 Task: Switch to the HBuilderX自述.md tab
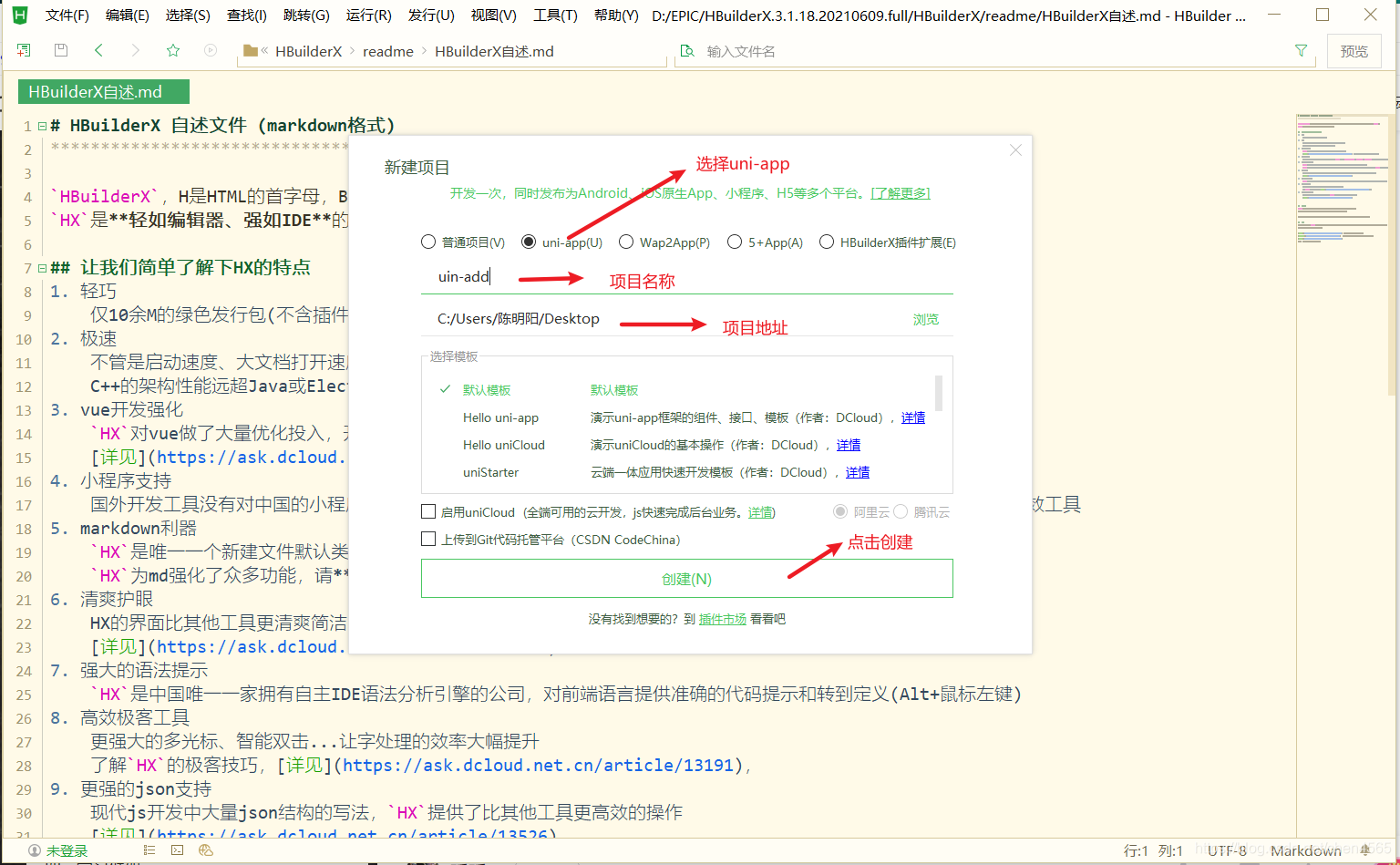104,92
